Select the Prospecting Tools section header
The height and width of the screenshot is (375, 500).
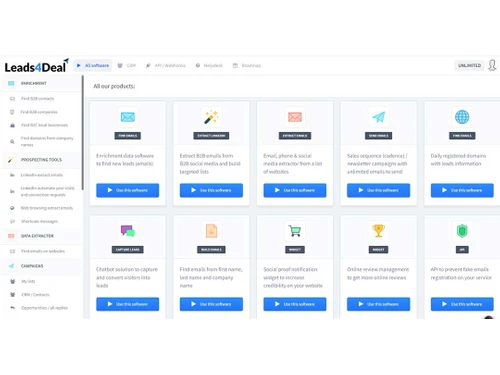click(41, 160)
